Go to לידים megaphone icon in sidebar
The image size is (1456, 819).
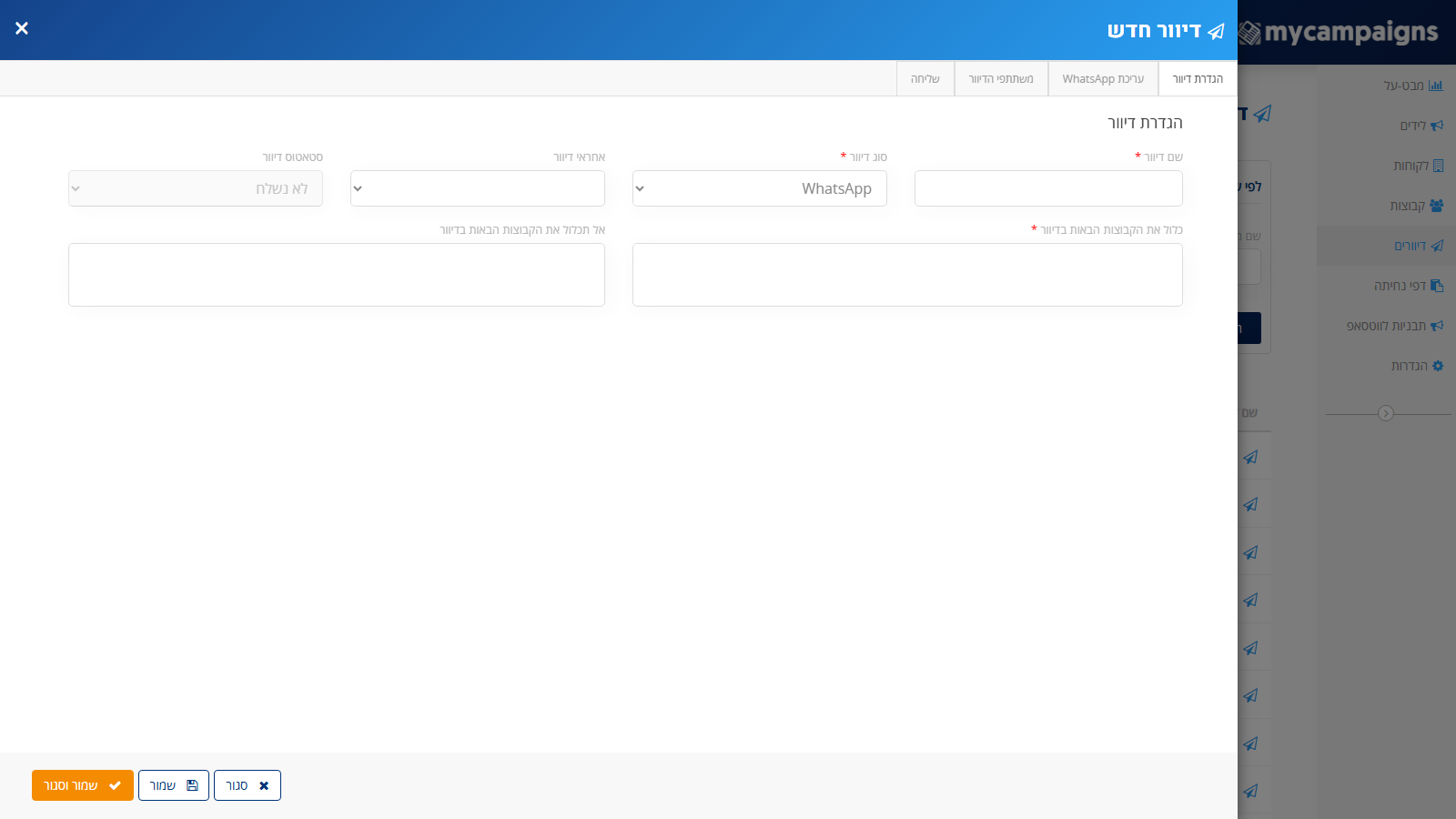pyautogui.click(x=1437, y=126)
